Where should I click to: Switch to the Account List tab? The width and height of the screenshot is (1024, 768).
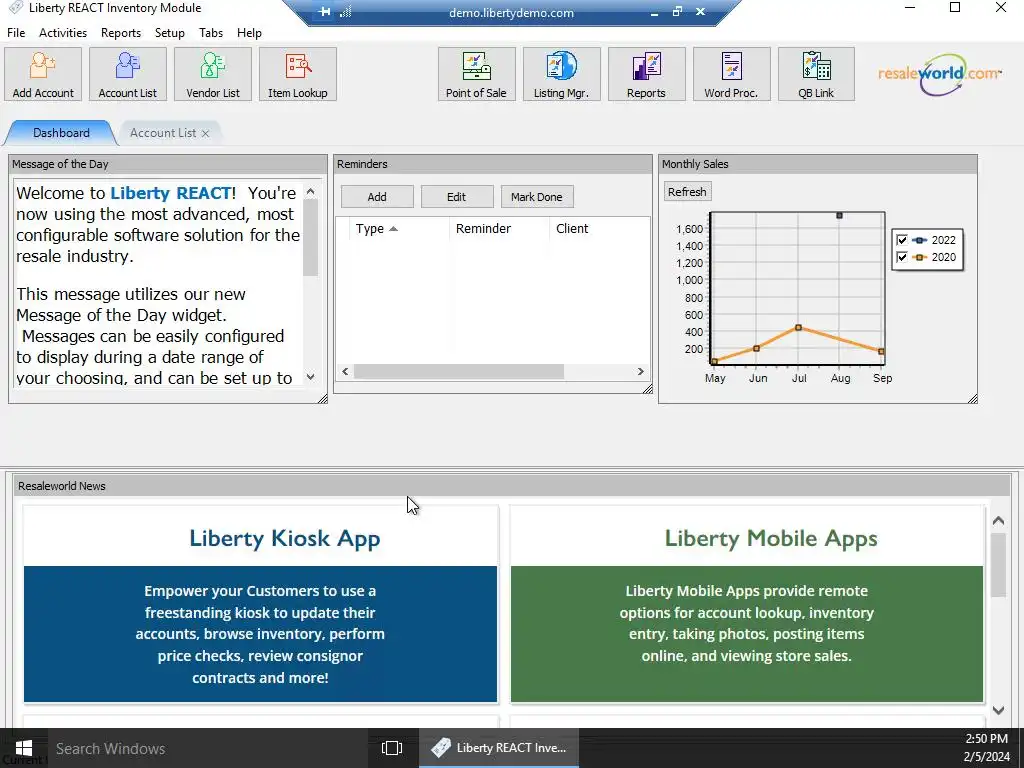point(163,133)
